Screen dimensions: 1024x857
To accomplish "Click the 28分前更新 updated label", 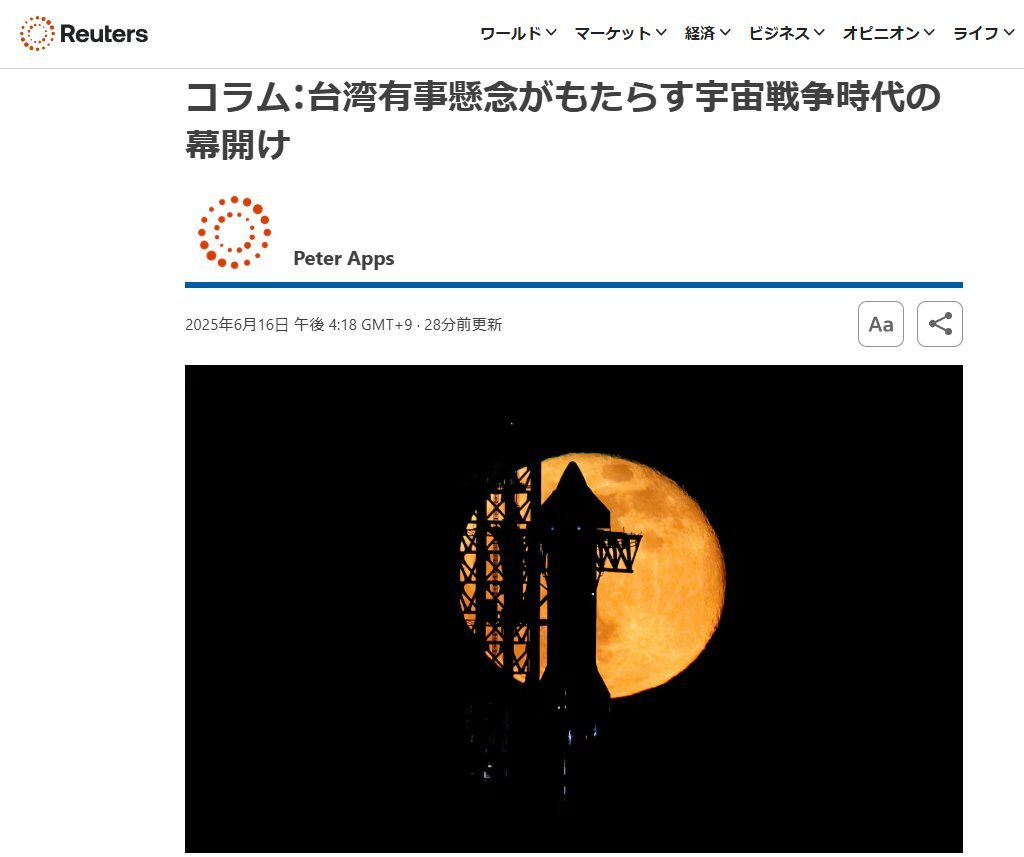I will (463, 325).
